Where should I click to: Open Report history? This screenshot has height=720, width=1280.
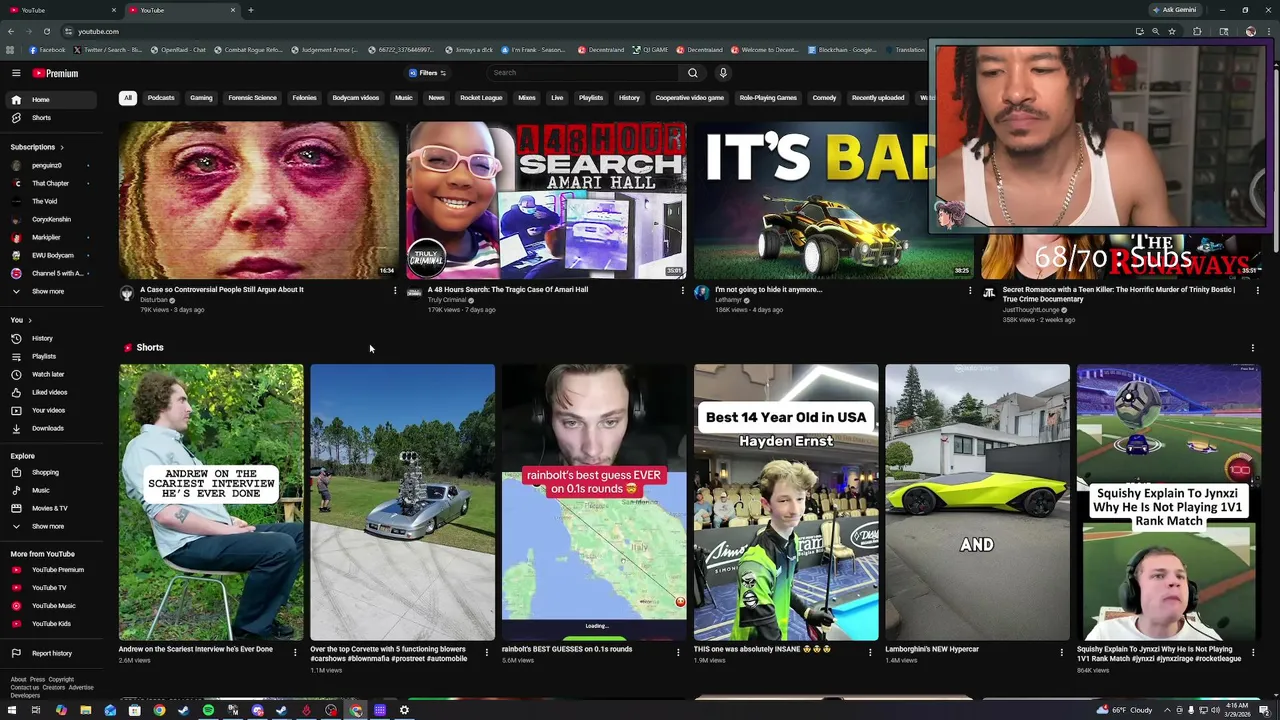(x=50, y=653)
